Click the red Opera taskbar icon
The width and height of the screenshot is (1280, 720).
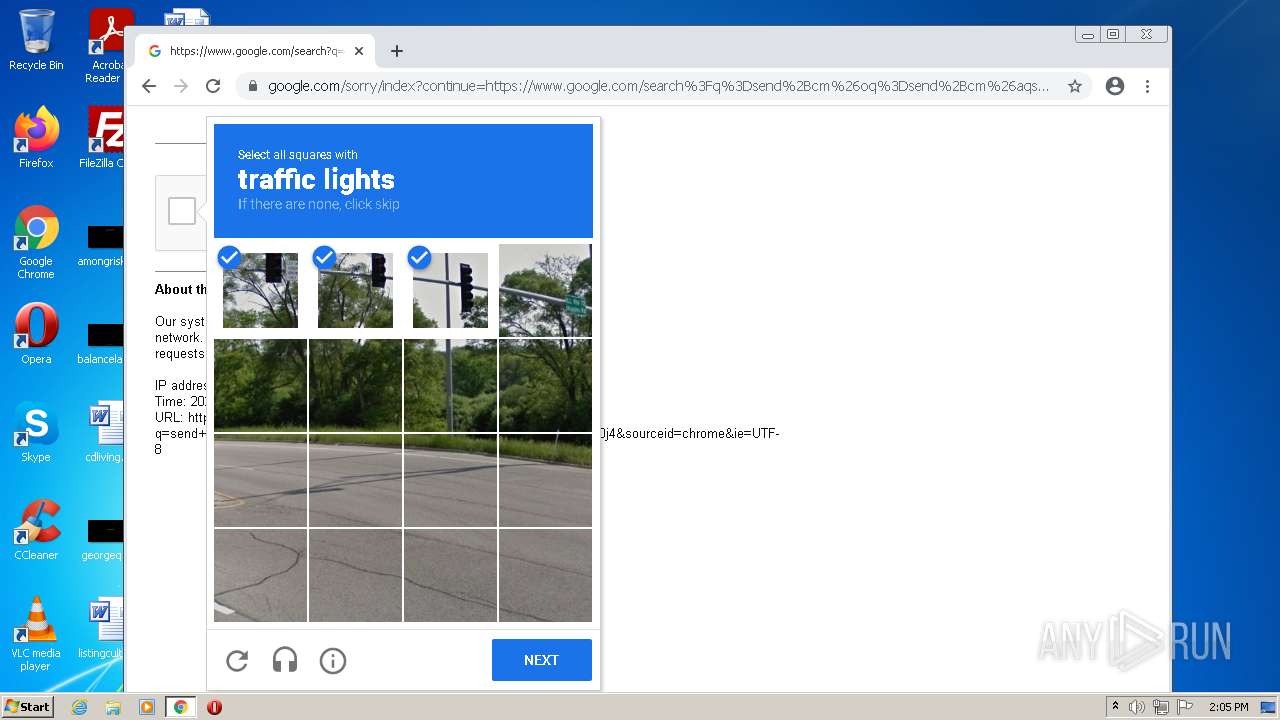[x=214, y=707]
